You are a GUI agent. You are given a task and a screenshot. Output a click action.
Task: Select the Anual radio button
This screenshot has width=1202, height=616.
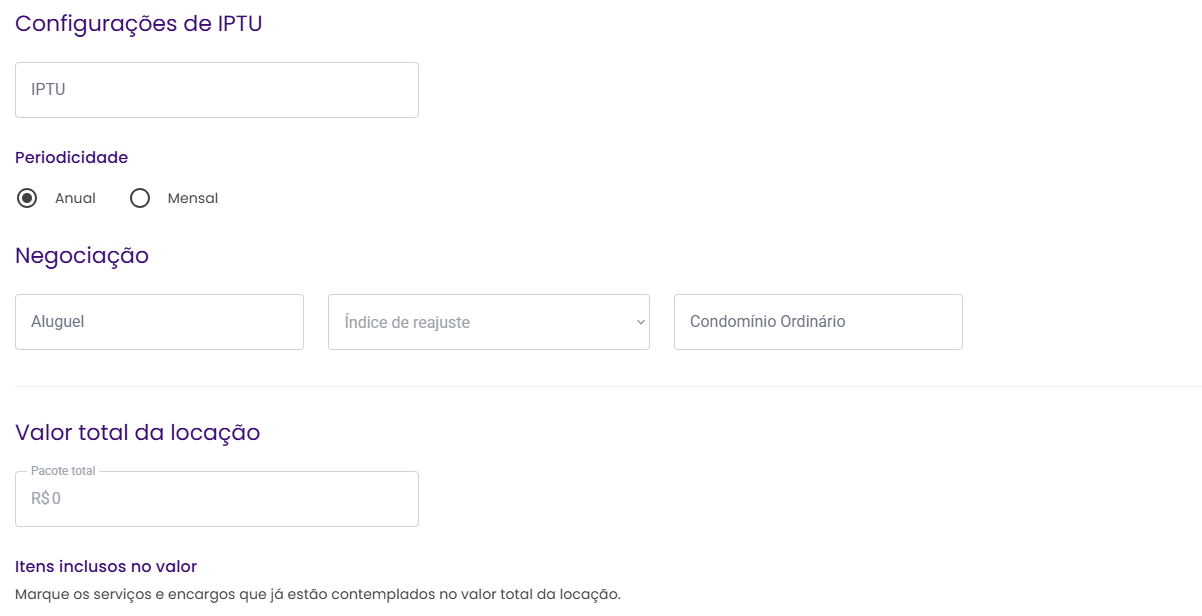pyautogui.click(x=28, y=198)
